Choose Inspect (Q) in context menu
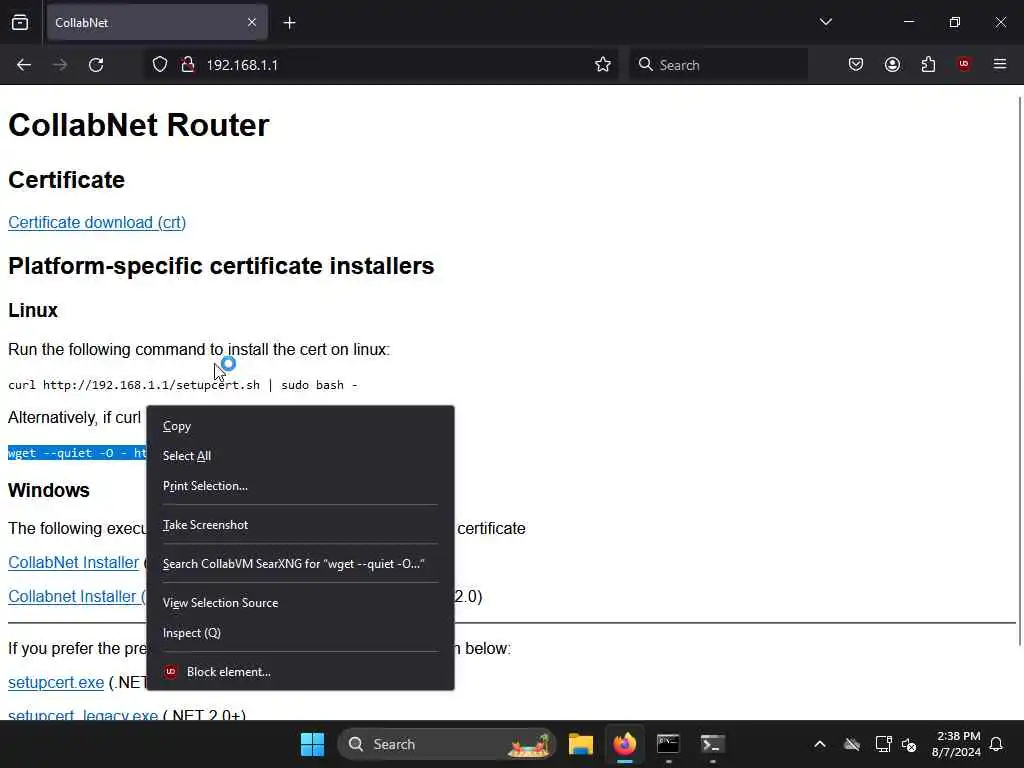Screen dimensions: 1024x768 [300, 633]
